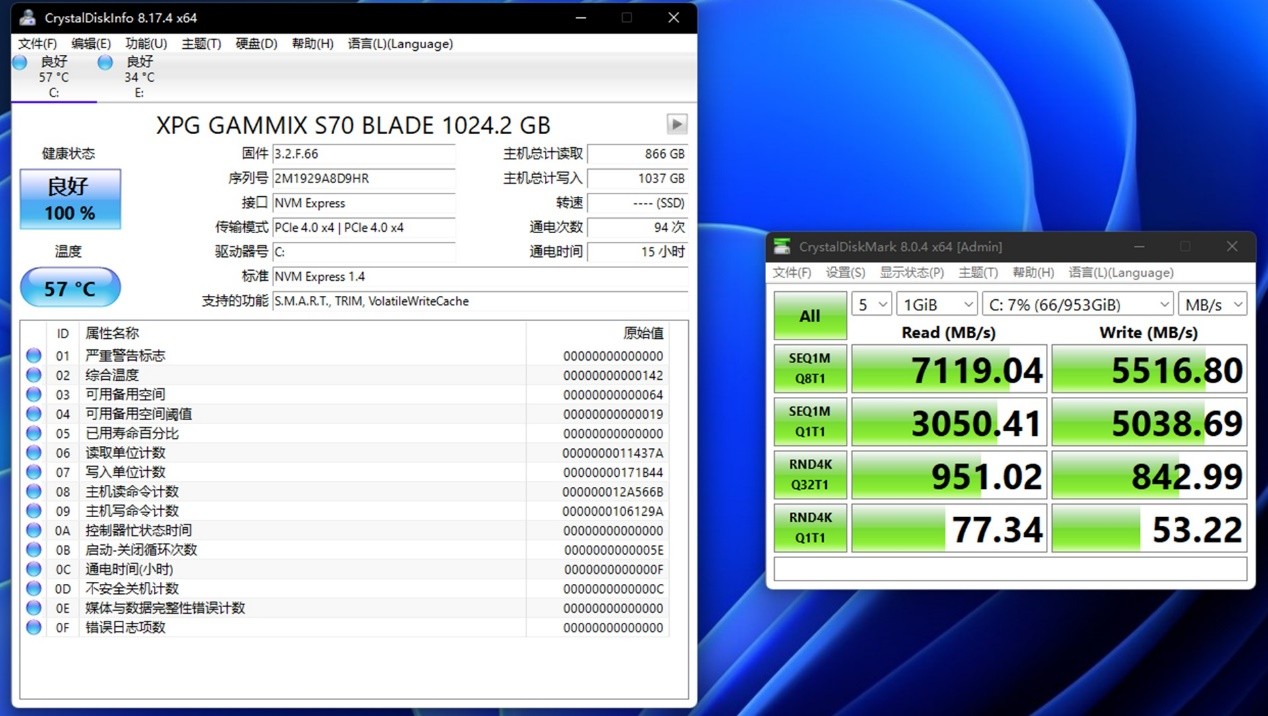Click the serial number field 2M1929A8D9HR
The height and width of the screenshot is (716, 1268).
coord(364,178)
